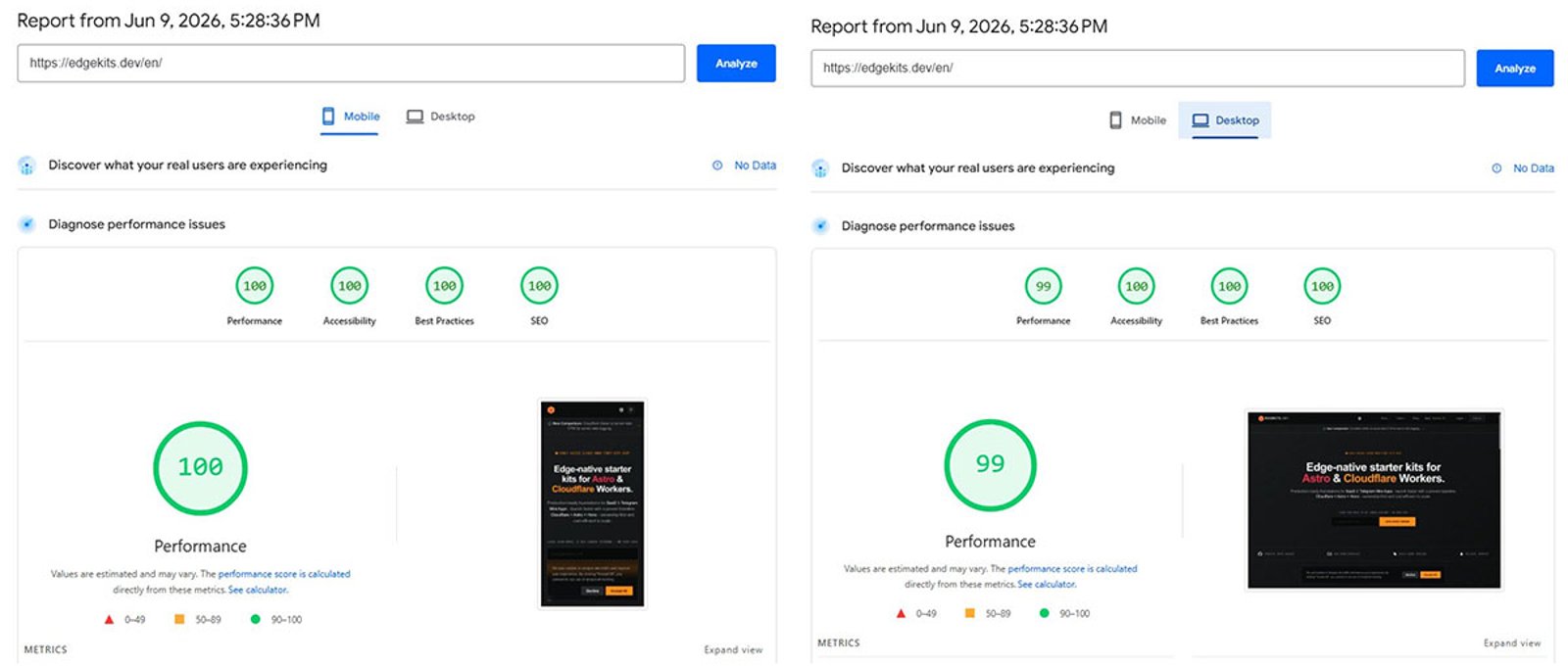Open 'See calculator' link in right report
The image size is (1568, 666).
(1047, 585)
